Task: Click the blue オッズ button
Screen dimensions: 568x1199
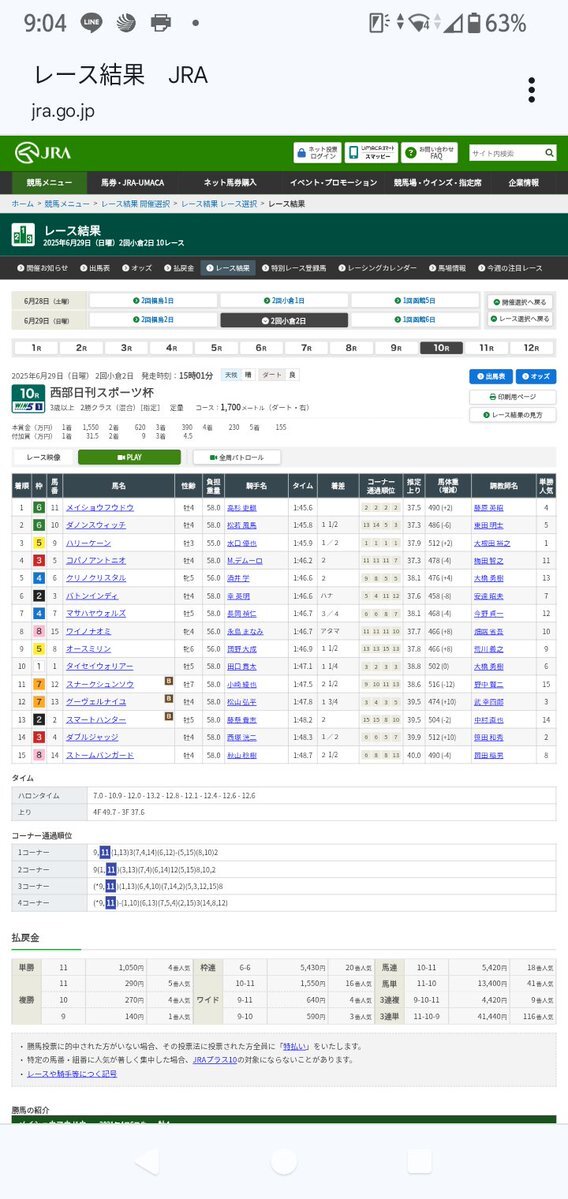Action: [x=536, y=376]
